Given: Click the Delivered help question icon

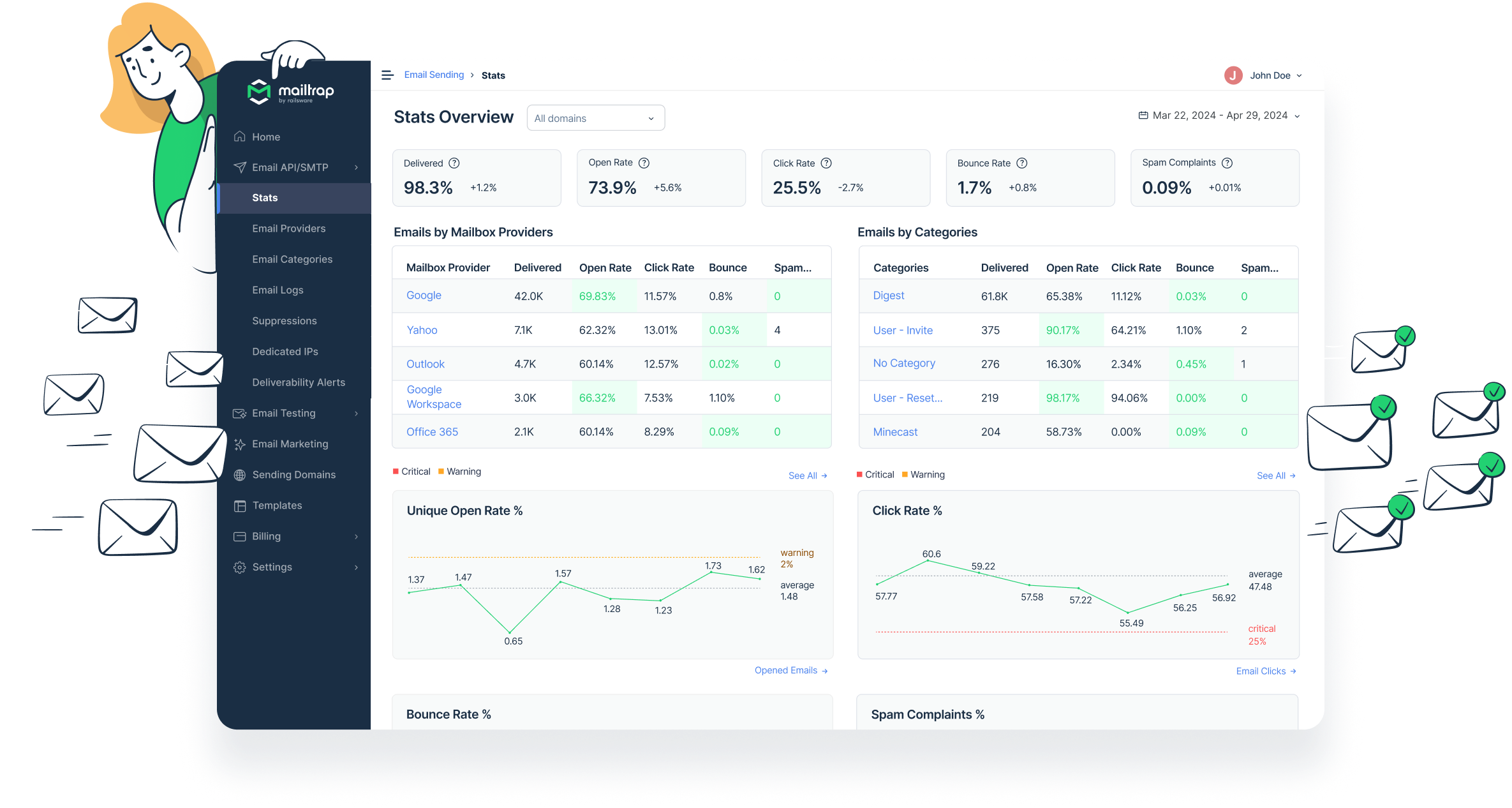Looking at the screenshot, I should tap(454, 163).
